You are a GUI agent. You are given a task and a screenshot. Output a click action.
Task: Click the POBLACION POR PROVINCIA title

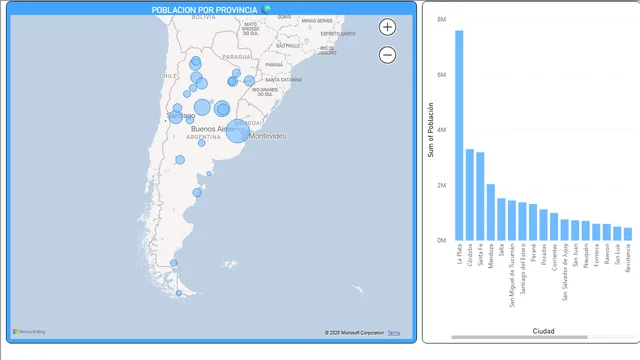coord(204,10)
